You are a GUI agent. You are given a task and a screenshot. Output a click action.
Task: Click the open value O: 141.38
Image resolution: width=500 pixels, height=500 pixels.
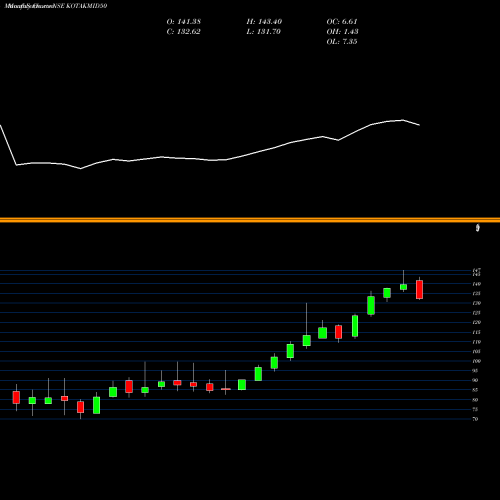[183, 22]
